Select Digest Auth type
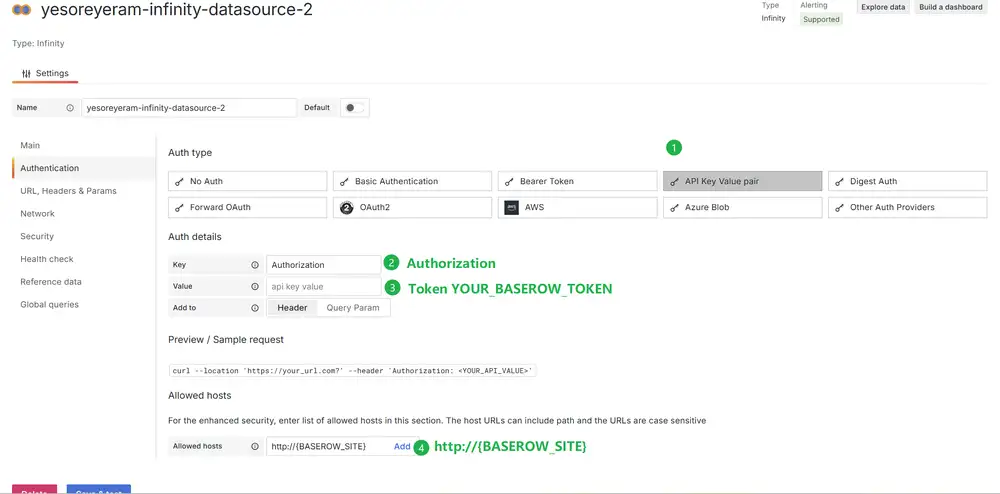 [x=908, y=181]
